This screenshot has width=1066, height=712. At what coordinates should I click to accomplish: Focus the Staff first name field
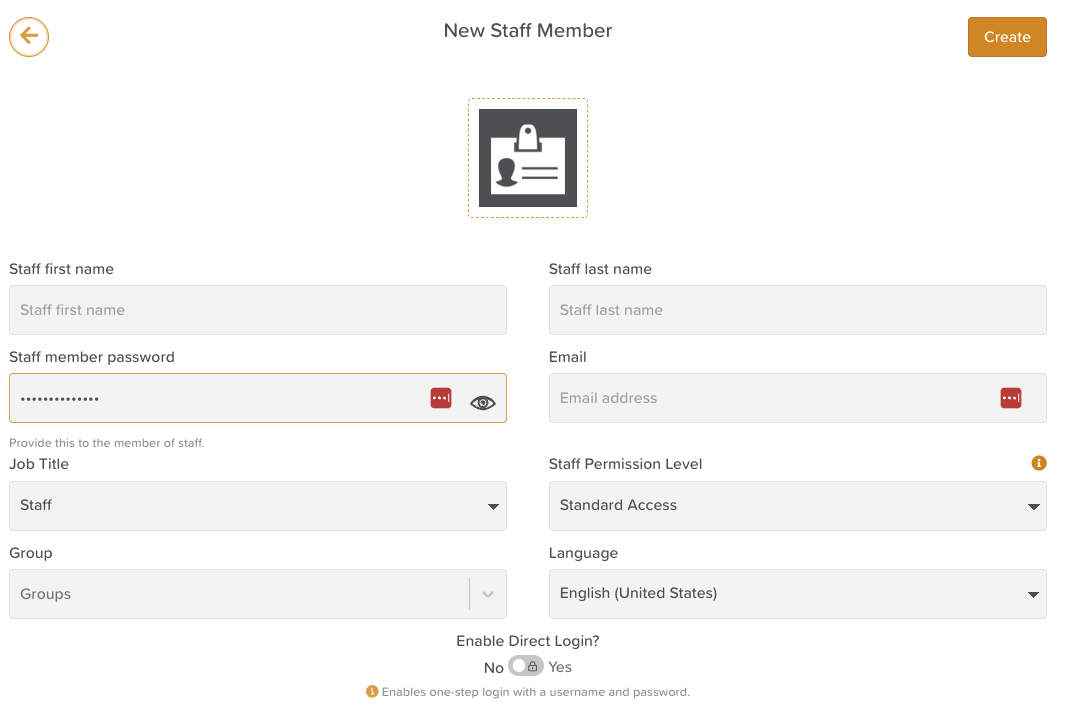pyautogui.click(x=257, y=310)
